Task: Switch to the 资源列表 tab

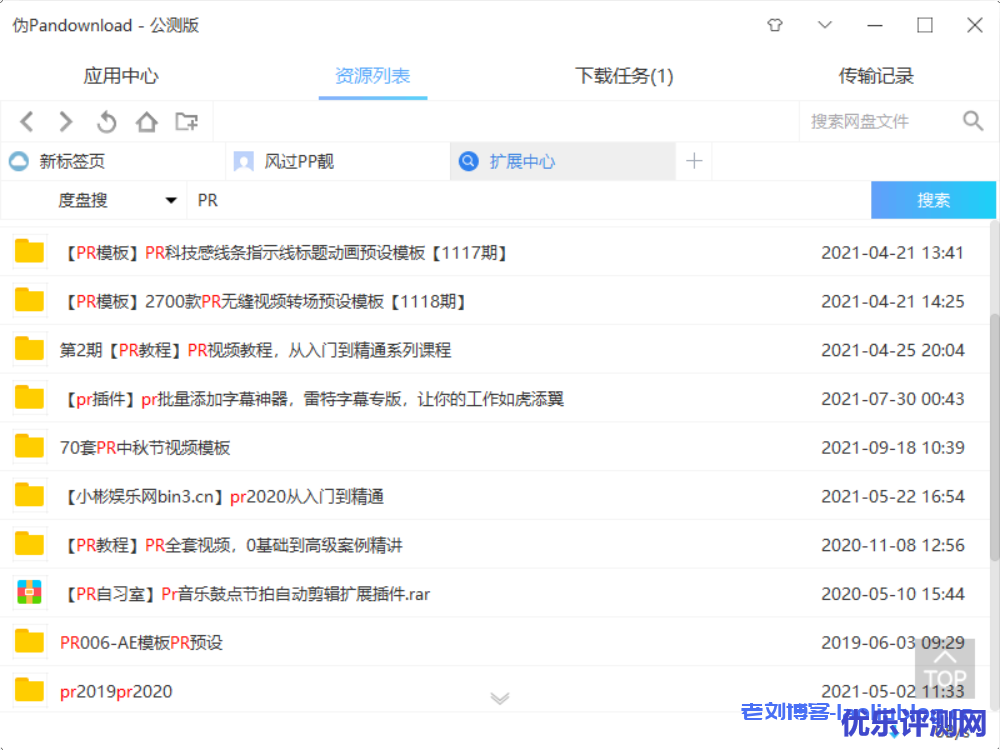Action: pos(372,76)
